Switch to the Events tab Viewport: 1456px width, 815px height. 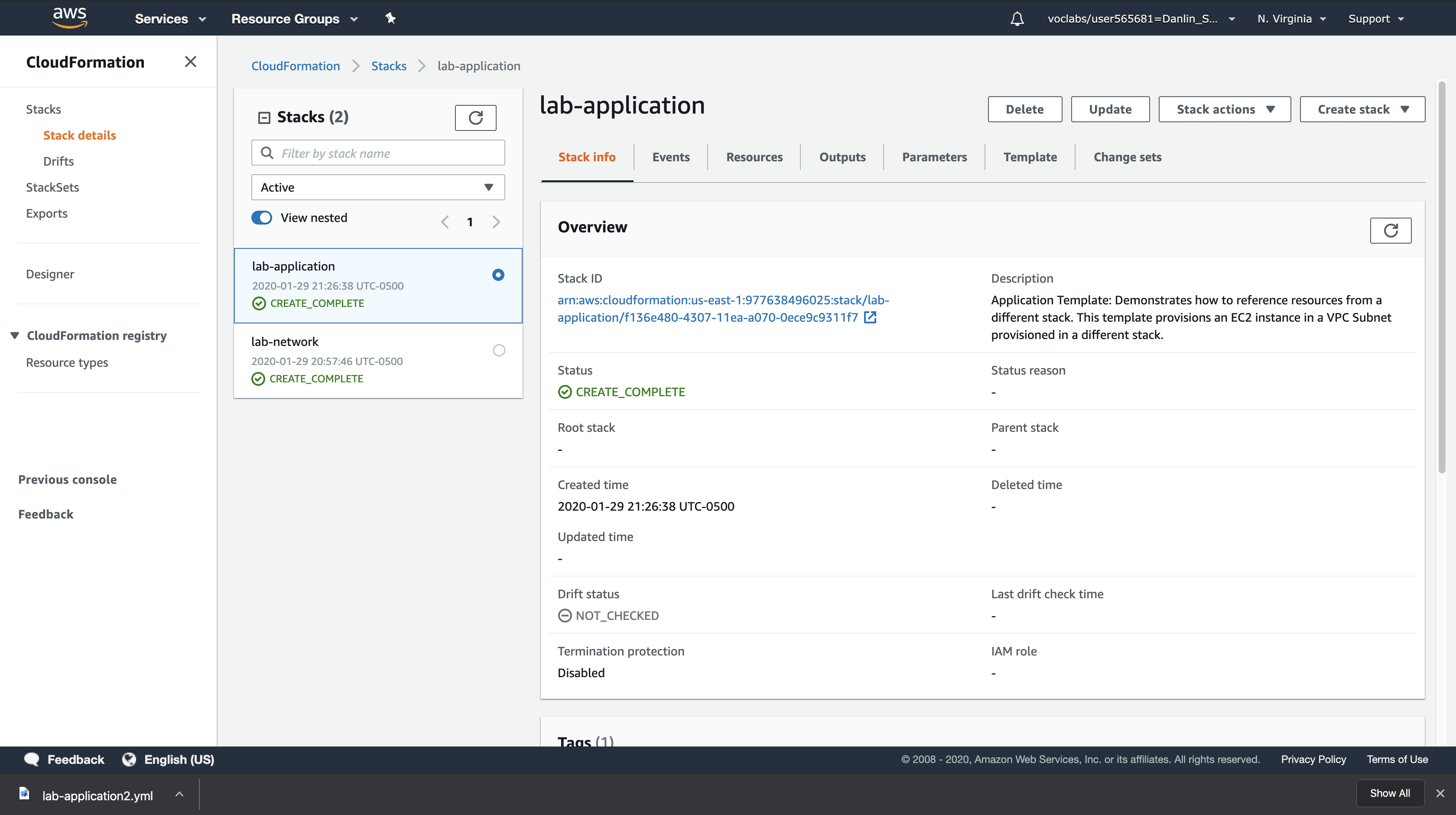[670, 157]
